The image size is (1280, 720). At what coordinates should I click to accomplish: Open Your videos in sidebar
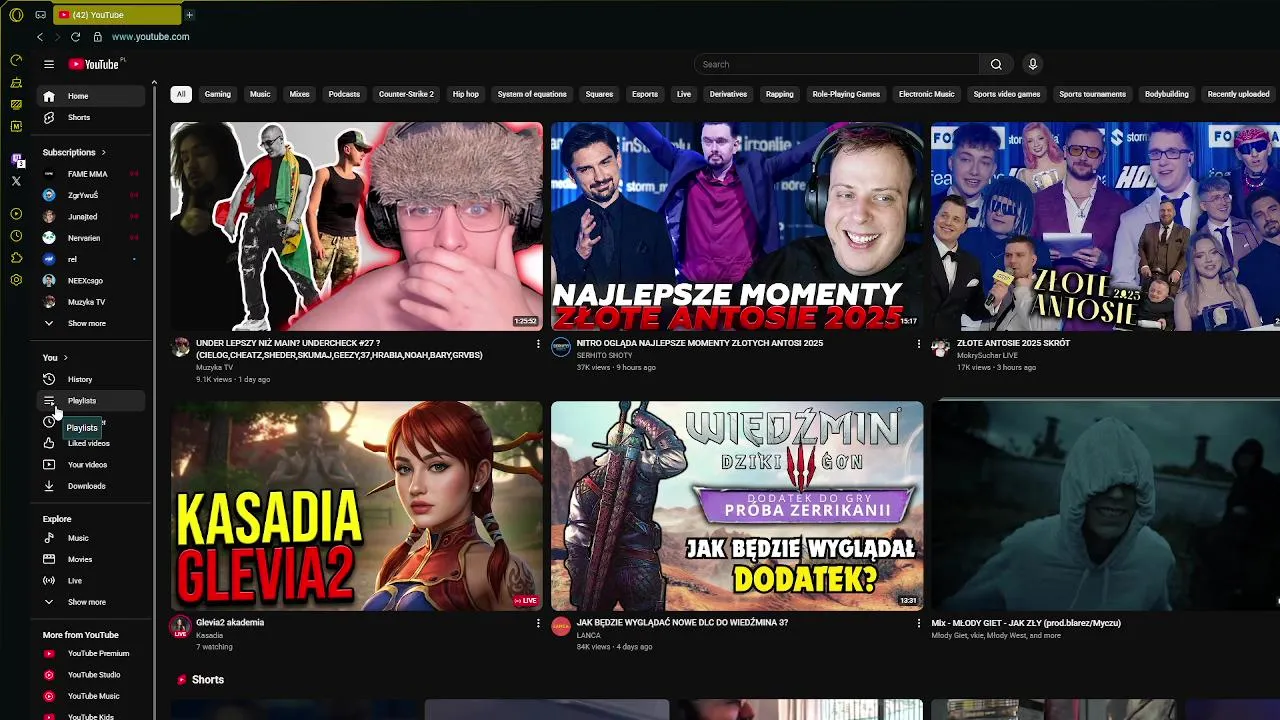point(92,465)
